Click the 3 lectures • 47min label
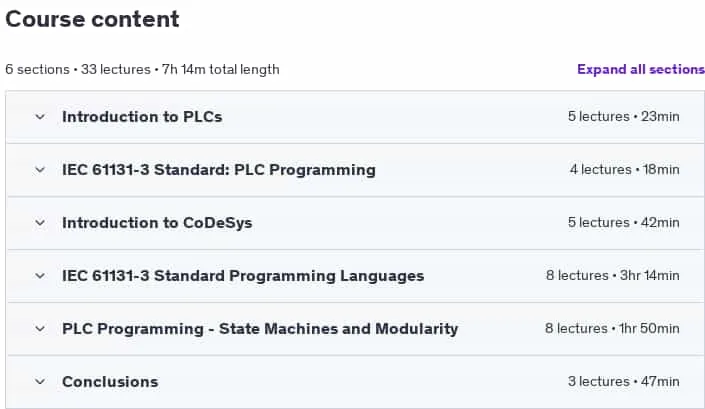The width and height of the screenshot is (705, 409). click(623, 382)
